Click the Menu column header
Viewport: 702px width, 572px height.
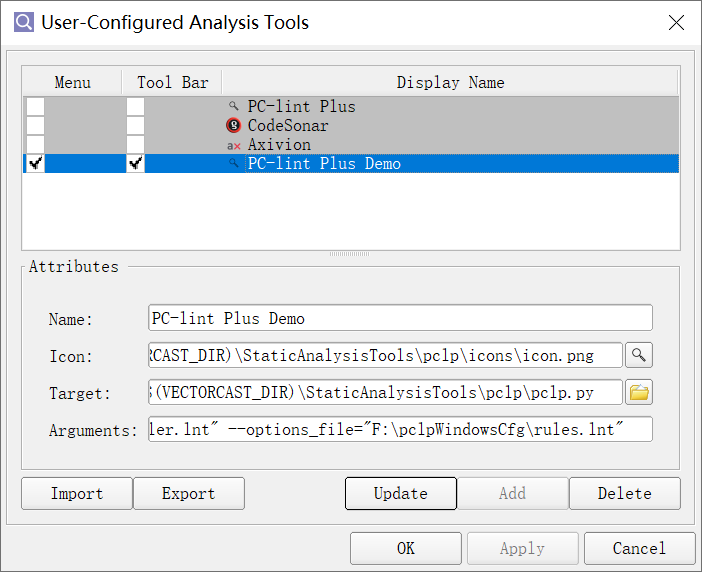72,83
